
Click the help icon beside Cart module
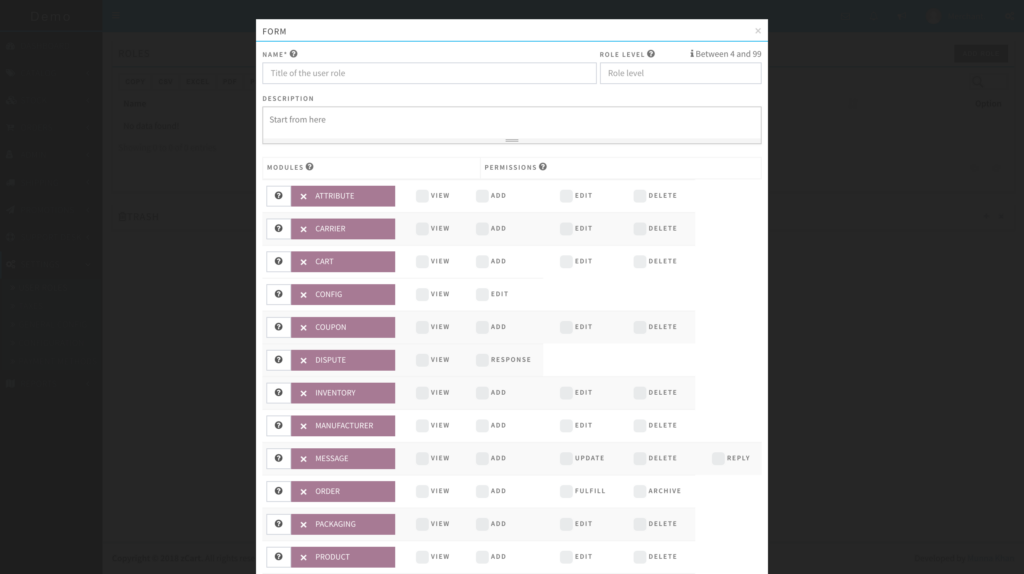click(278, 262)
